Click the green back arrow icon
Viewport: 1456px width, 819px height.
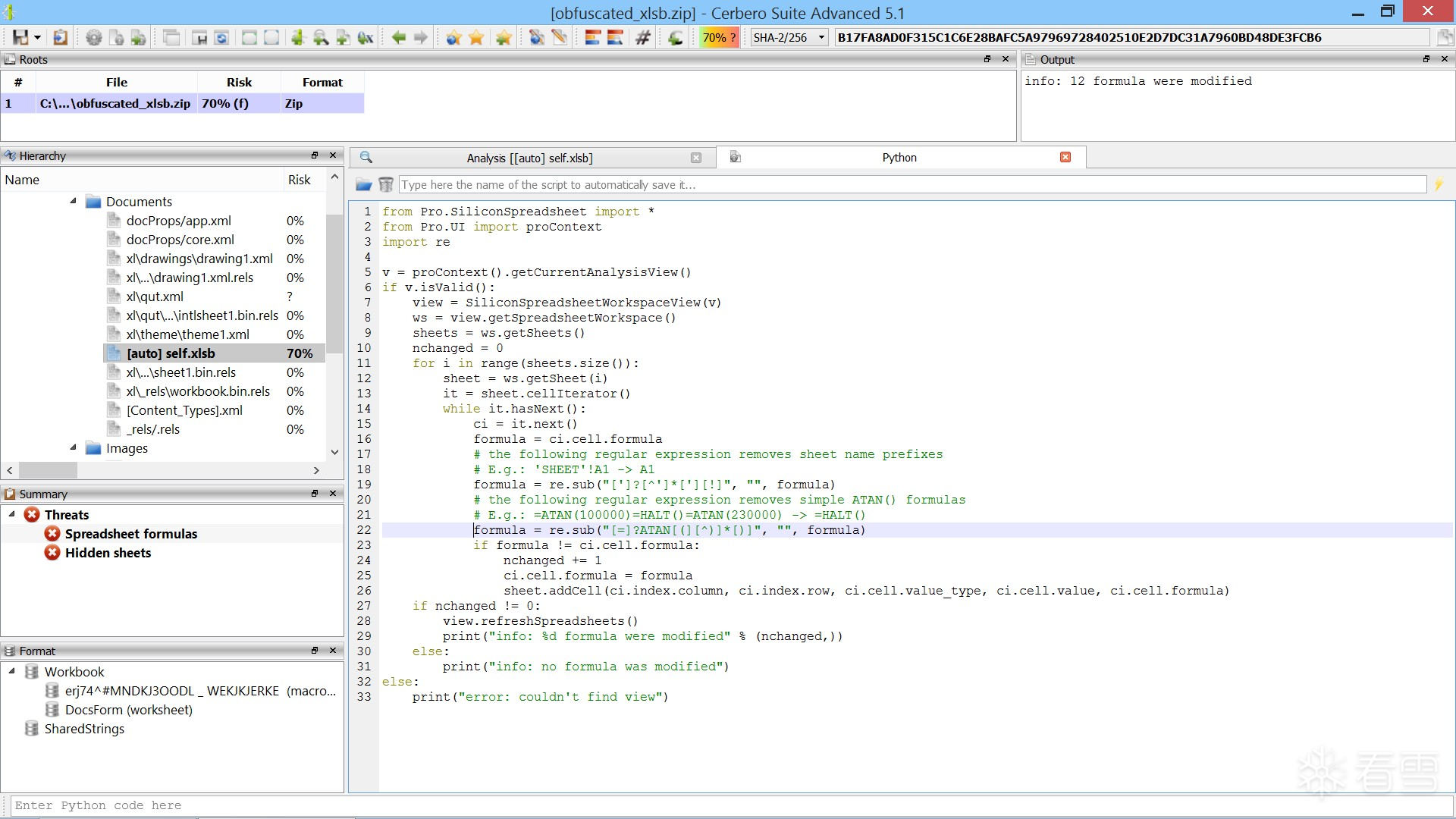[x=398, y=37]
